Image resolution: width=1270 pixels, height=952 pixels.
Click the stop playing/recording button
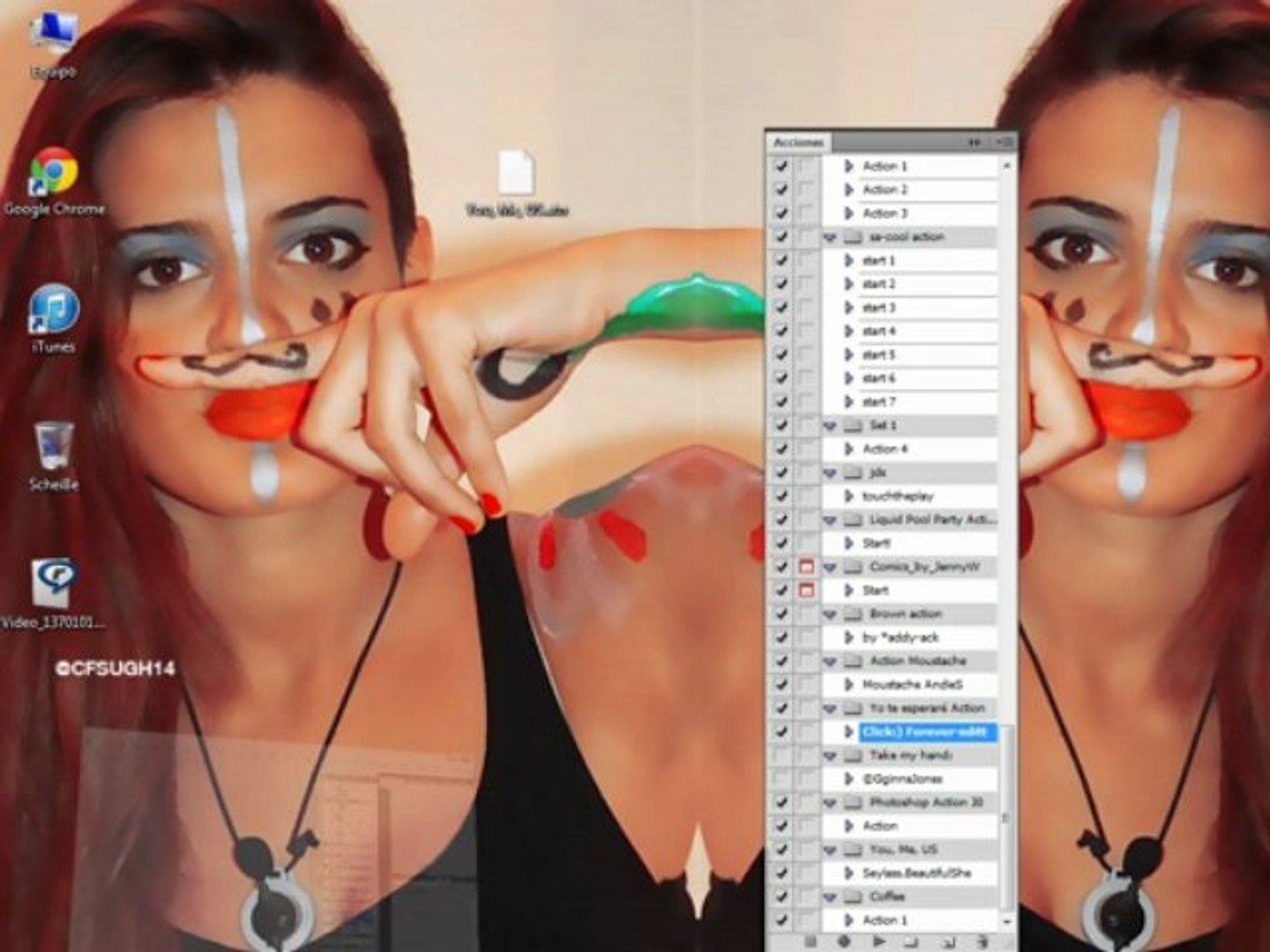811,942
